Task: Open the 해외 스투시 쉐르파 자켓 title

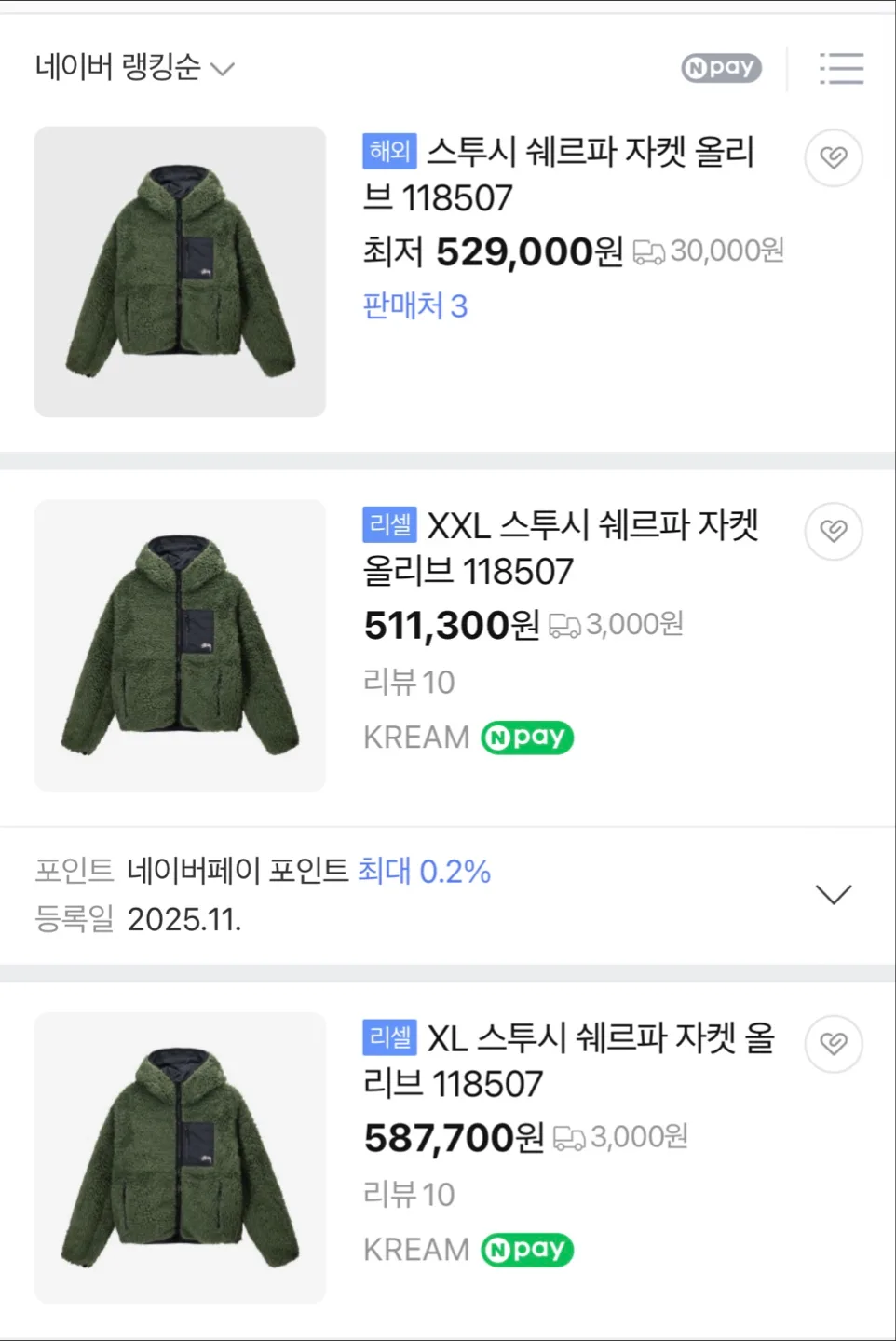Action: click(x=559, y=174)
